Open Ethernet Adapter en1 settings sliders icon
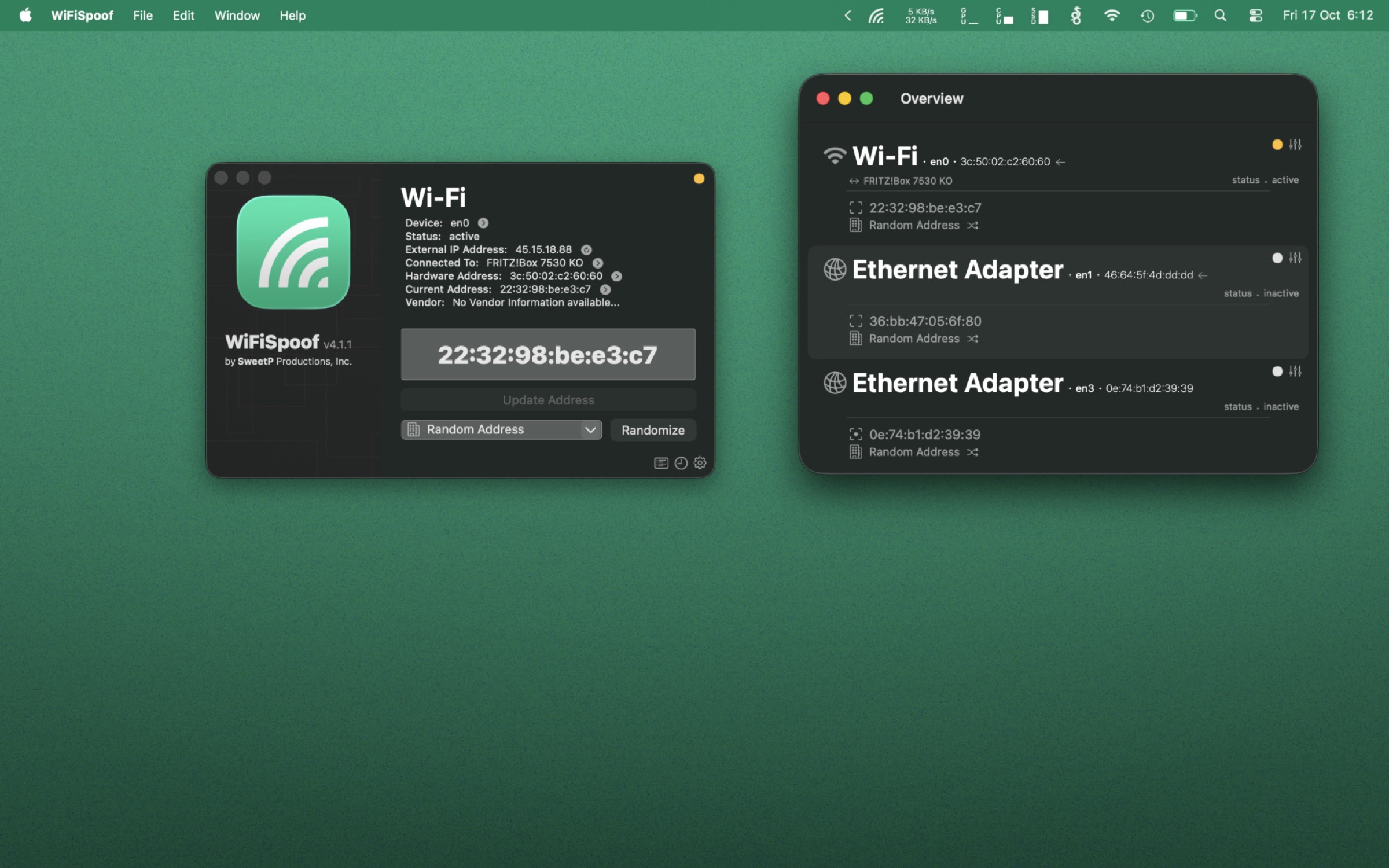 pyautogui.click(x=1295, y=258)
